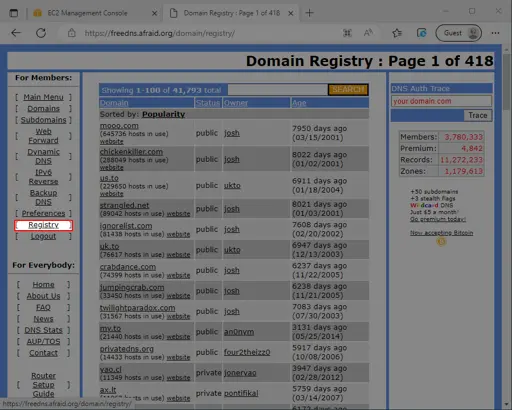Click the Trace button
The height and width of the screenshot is (410, 512).
478,115
